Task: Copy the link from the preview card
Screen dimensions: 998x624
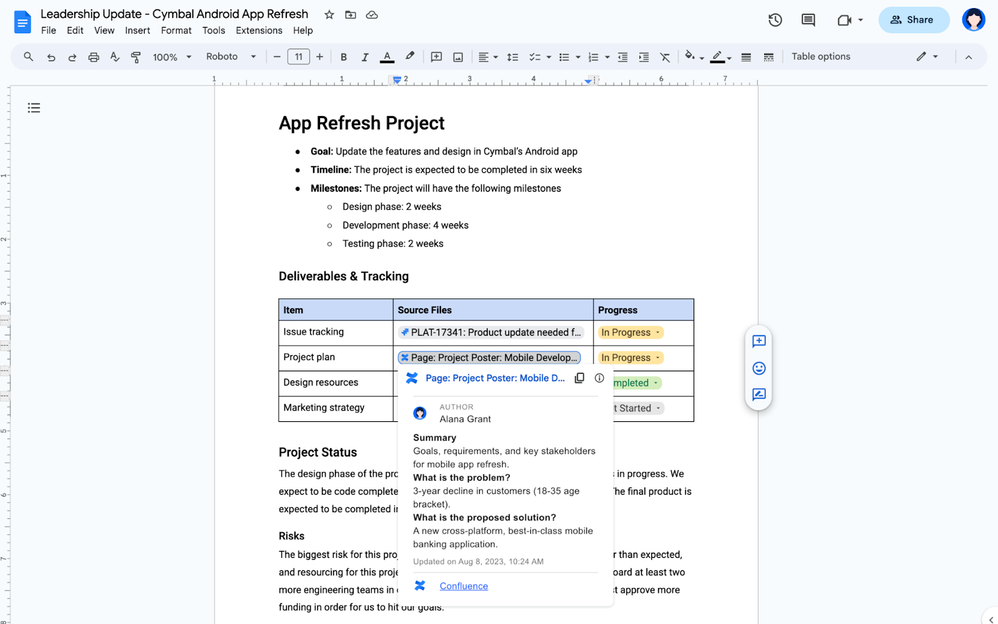Action: [x=579, y=378]
